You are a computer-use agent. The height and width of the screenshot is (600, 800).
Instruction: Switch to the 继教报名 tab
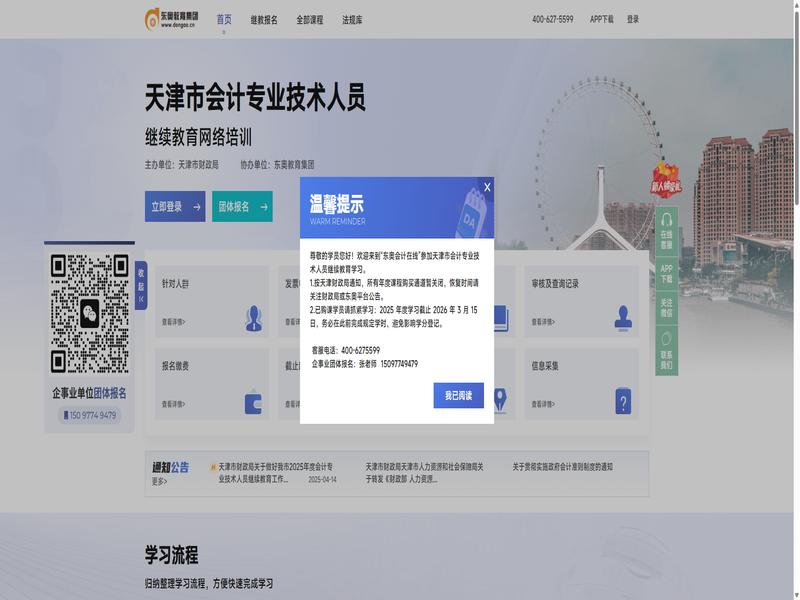coord(264,19)
